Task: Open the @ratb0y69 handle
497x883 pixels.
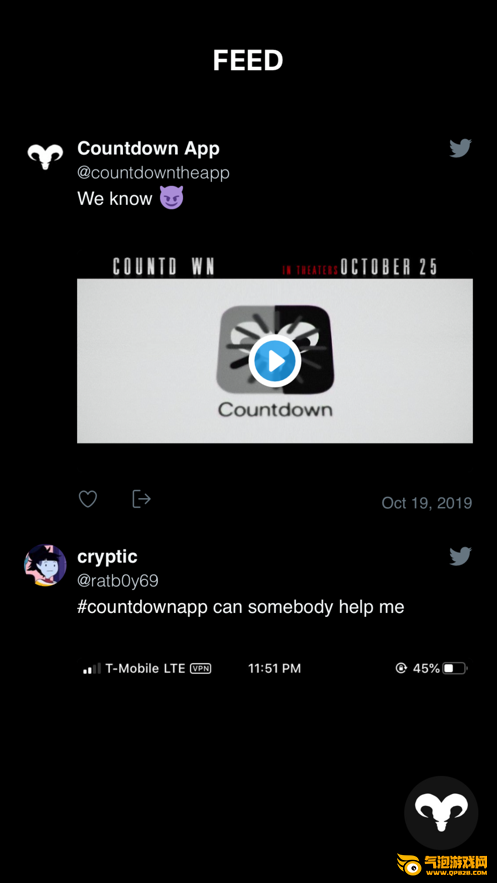Action: [x=118, y=581]
